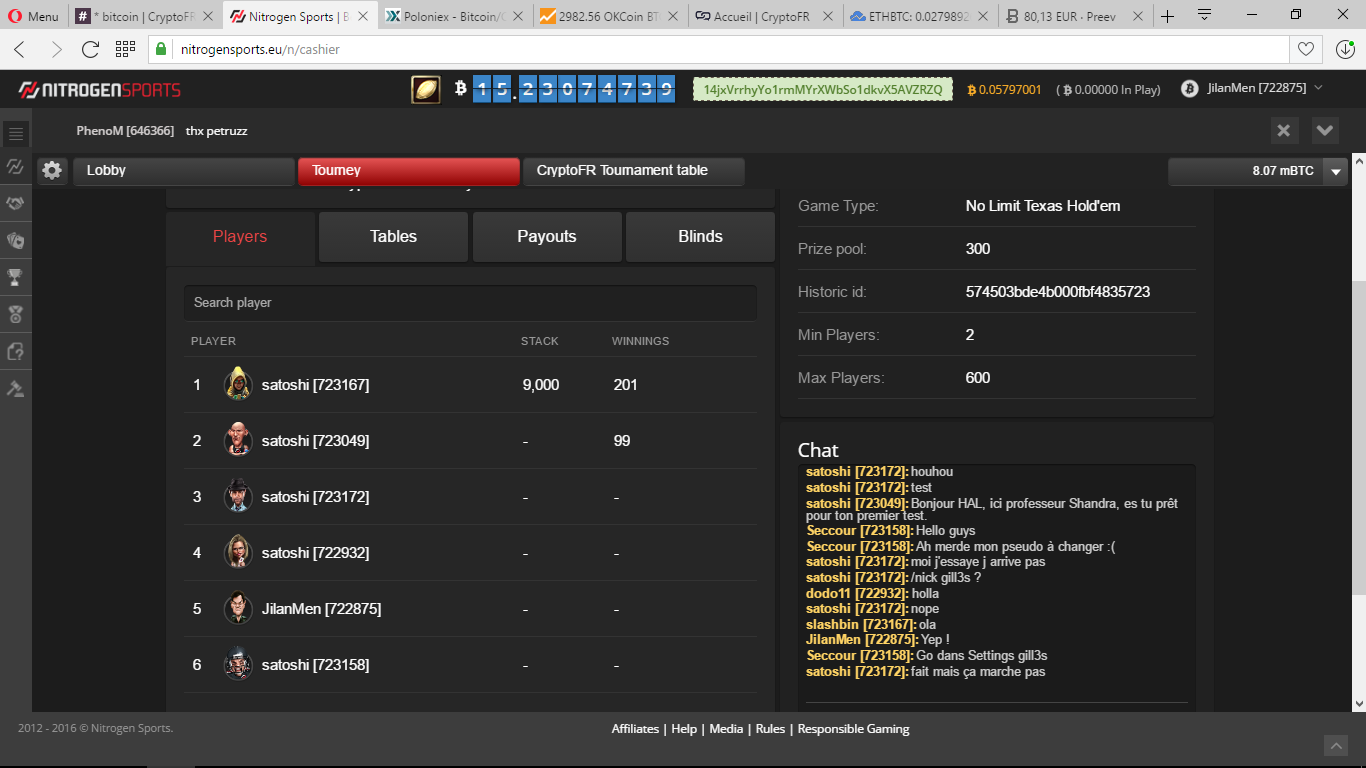The height and width of the screenshot is (768, 1366).
Task: Switch to the Players tab
Action: click(x=240, y=237)
